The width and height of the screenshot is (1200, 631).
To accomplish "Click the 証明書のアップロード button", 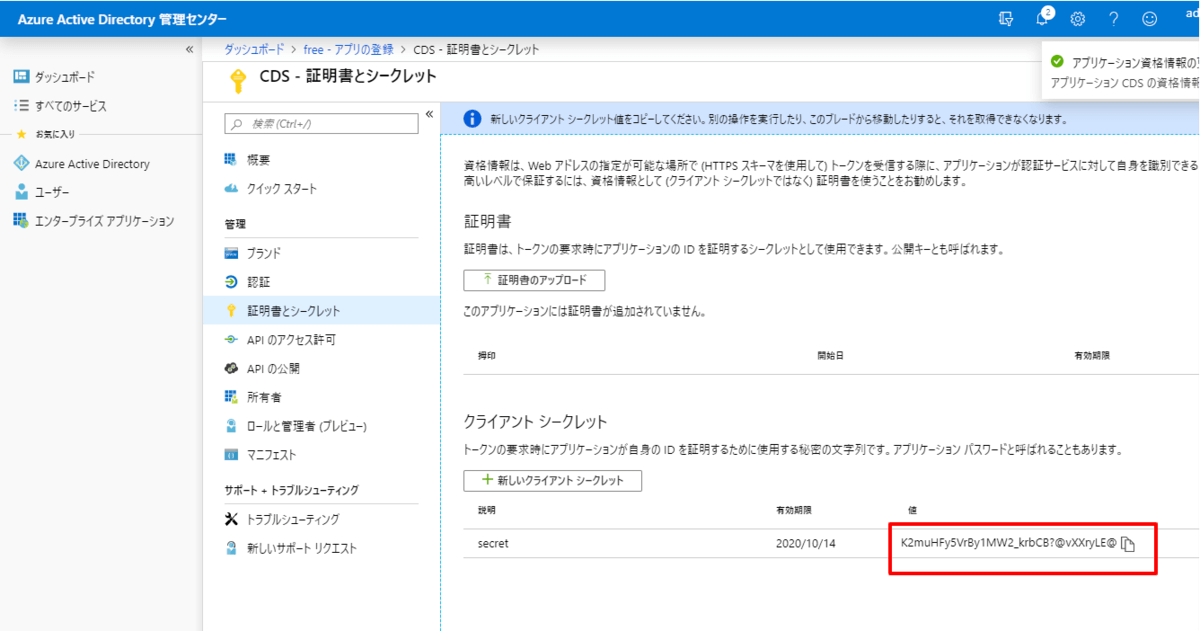I will [x=534, y=280].
